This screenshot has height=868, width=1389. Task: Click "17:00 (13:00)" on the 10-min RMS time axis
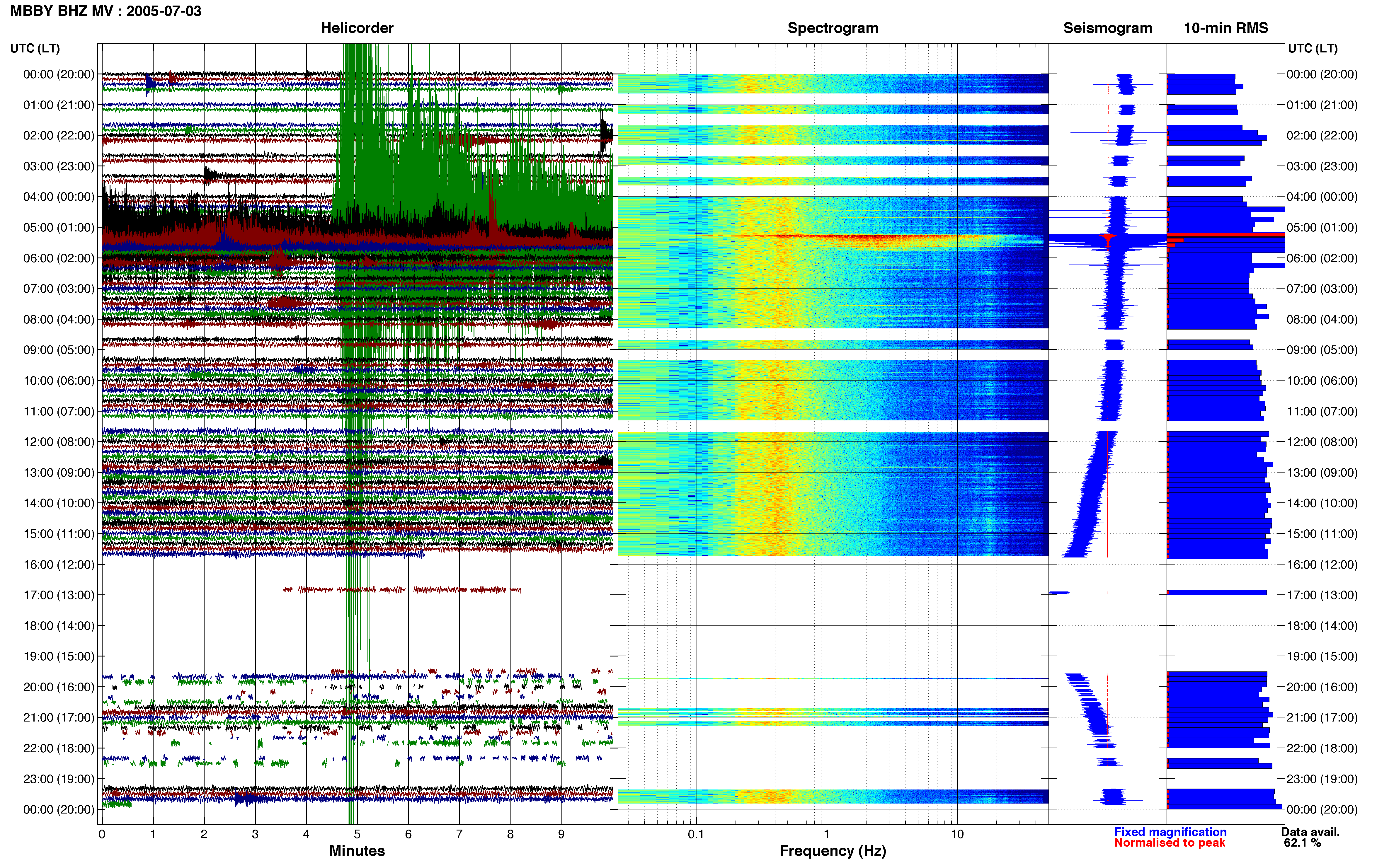[x=1322, y=595]
